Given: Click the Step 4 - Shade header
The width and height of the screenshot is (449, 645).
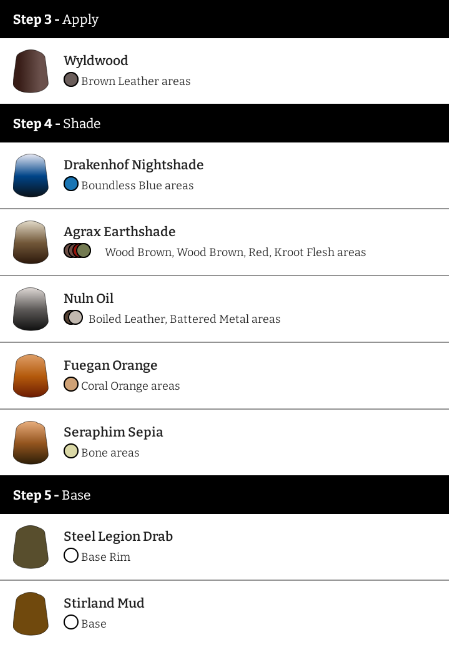Looking at the screenshot, I should click(x=224, y=123).
